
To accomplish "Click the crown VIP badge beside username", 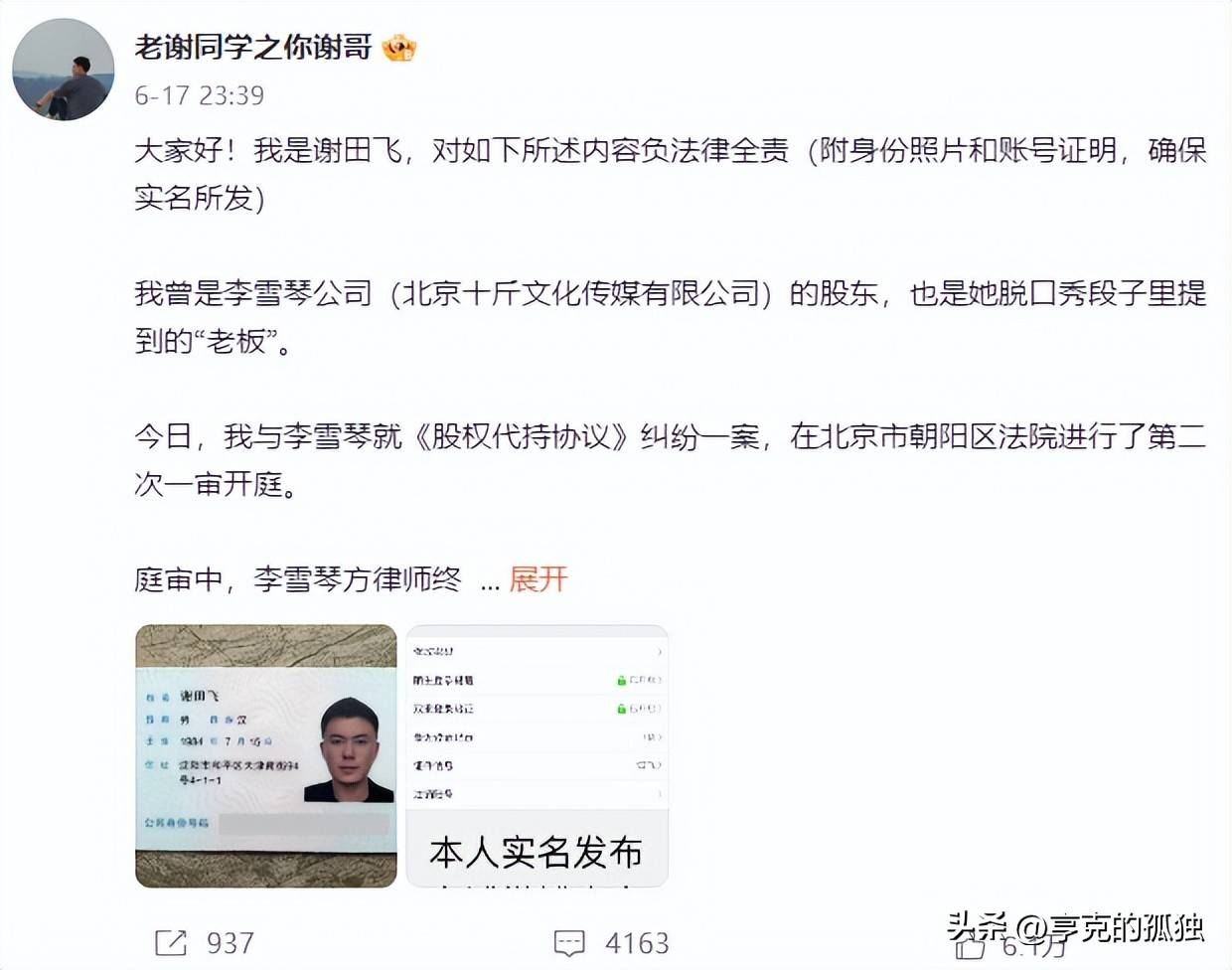I will pos(399,47).
